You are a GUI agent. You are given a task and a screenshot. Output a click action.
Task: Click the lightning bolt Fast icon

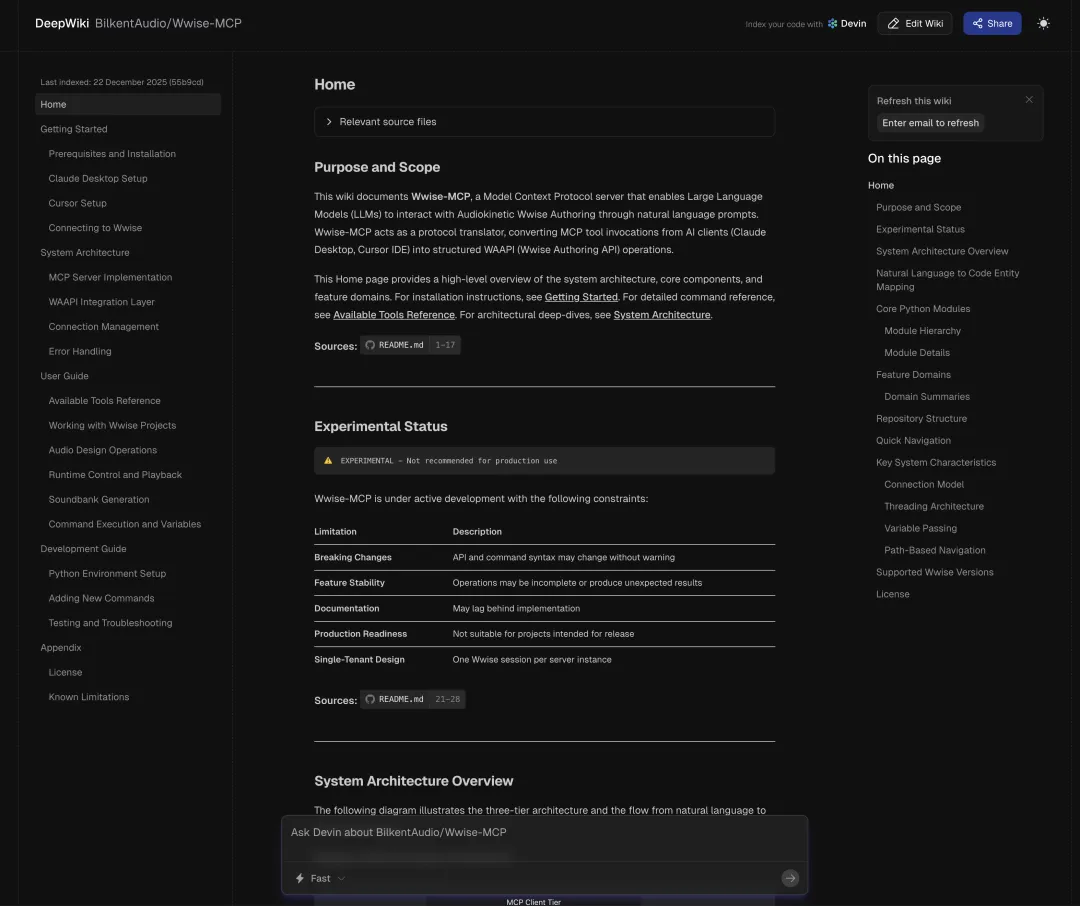pos(300,878)
